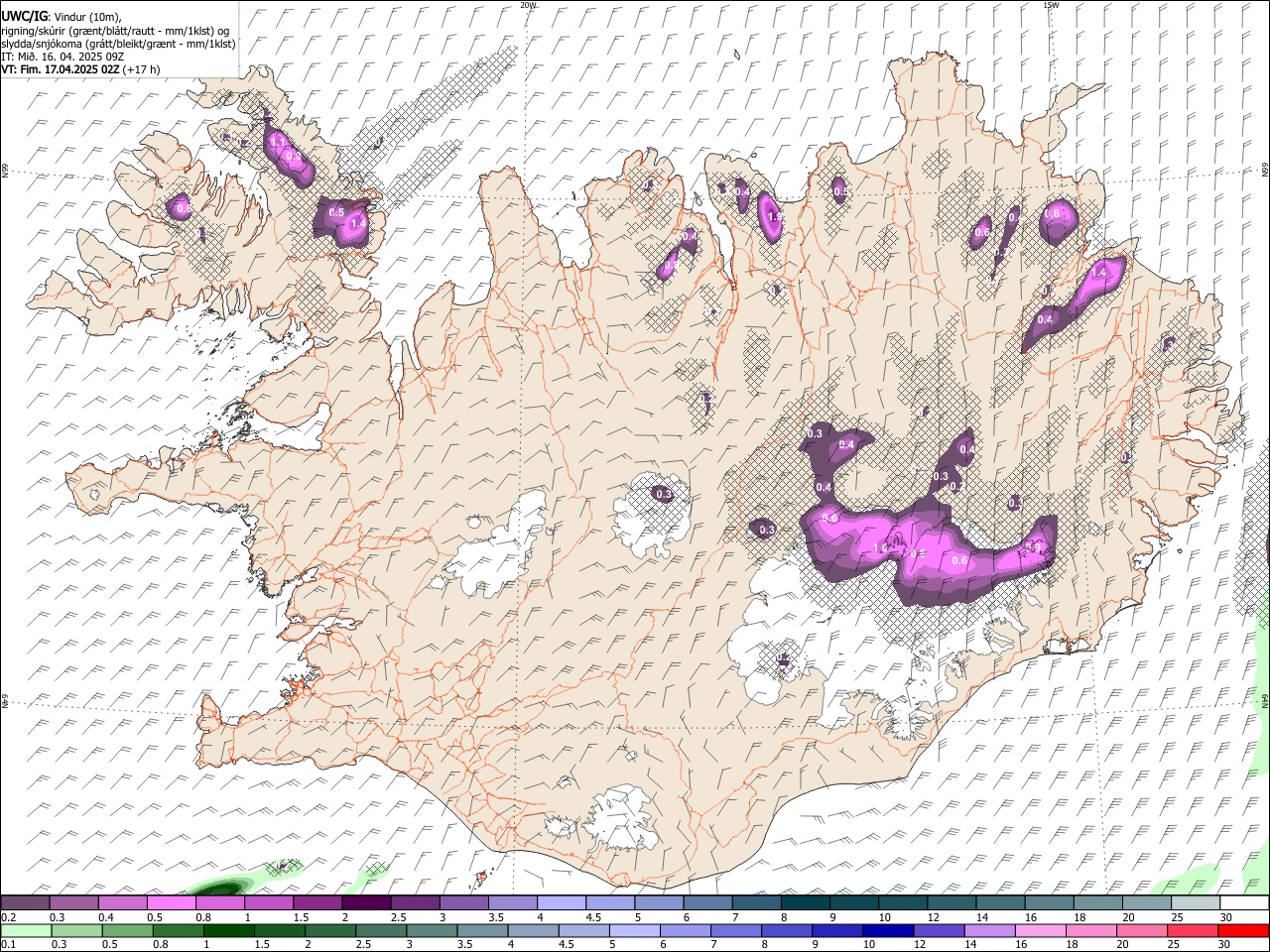Click the 'slydda/snjókoma' legend description line
1270x952 pixels.
[x=118, y=43]
